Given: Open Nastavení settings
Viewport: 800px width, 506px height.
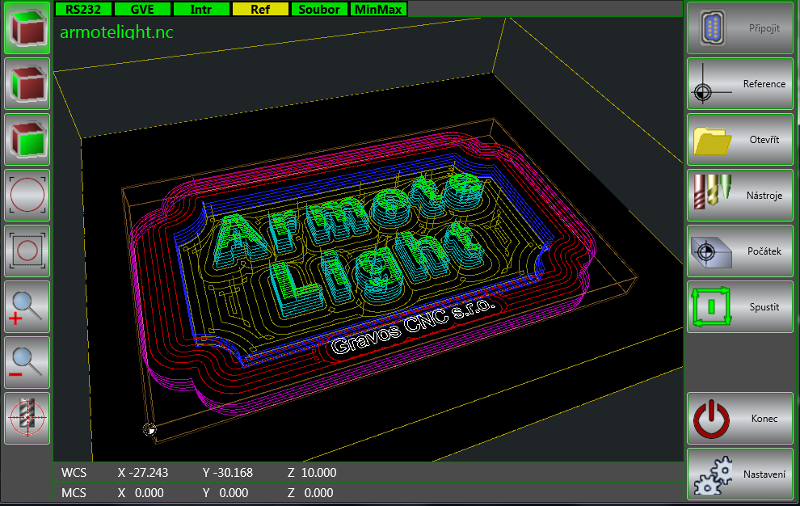Looking at the screenshot, I should click(740, 474).
